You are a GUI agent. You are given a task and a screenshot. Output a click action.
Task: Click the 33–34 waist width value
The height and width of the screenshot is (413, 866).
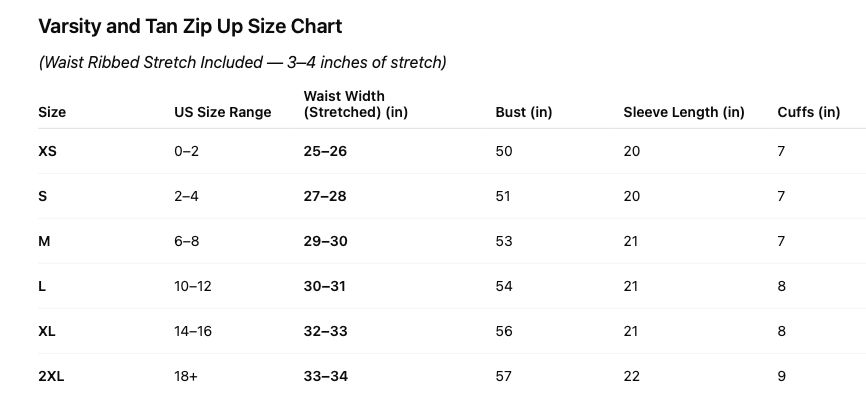coord(325,376)
